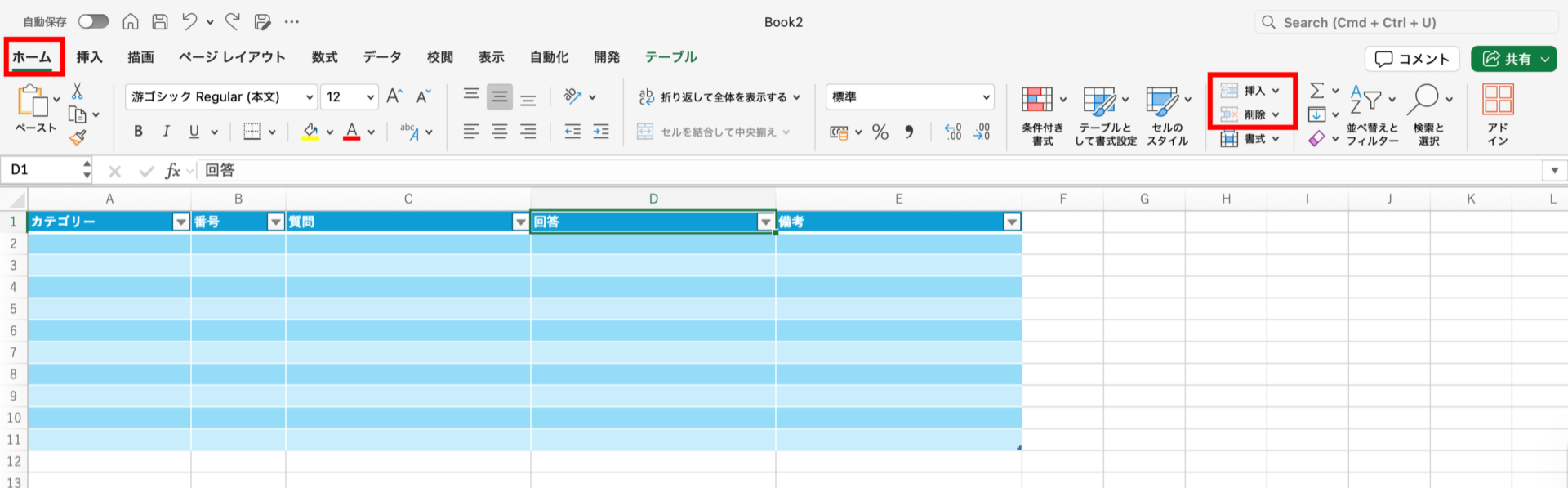Screen dimensions: 1568x488
Task: Apply comma style
Action: tap(909, 132)
